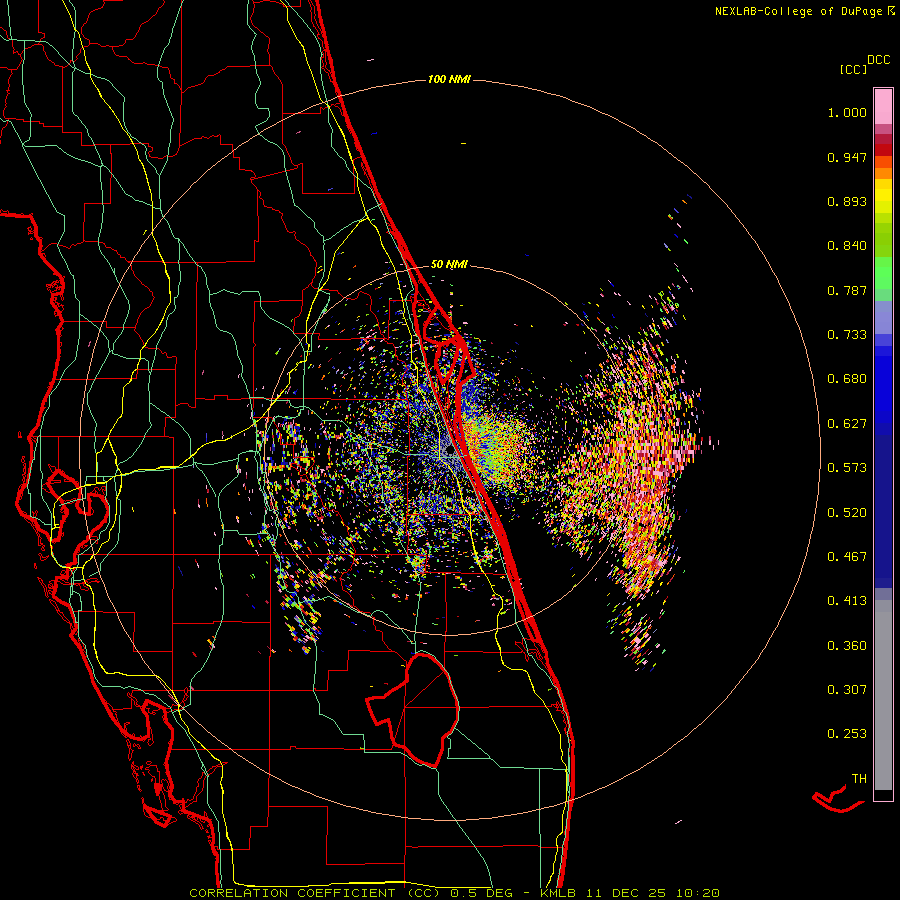Image resolution: width=900 pixels, height=900 pixels.
Task: Click the 0.253 scale value
Action: (x=847, y=734)
